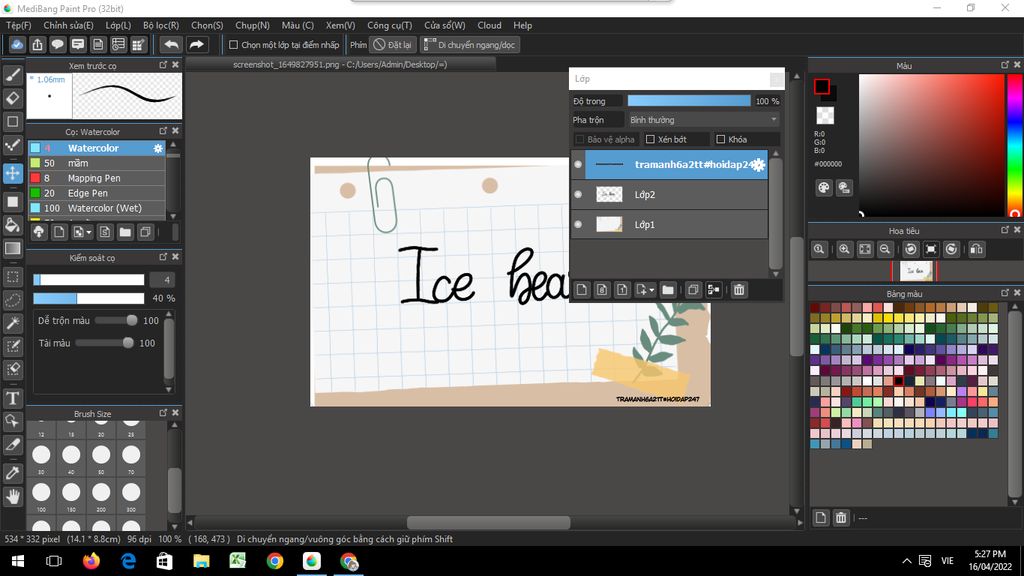Select the Eyedropper tool
The image size is (1024, 576).
point(12,473)
